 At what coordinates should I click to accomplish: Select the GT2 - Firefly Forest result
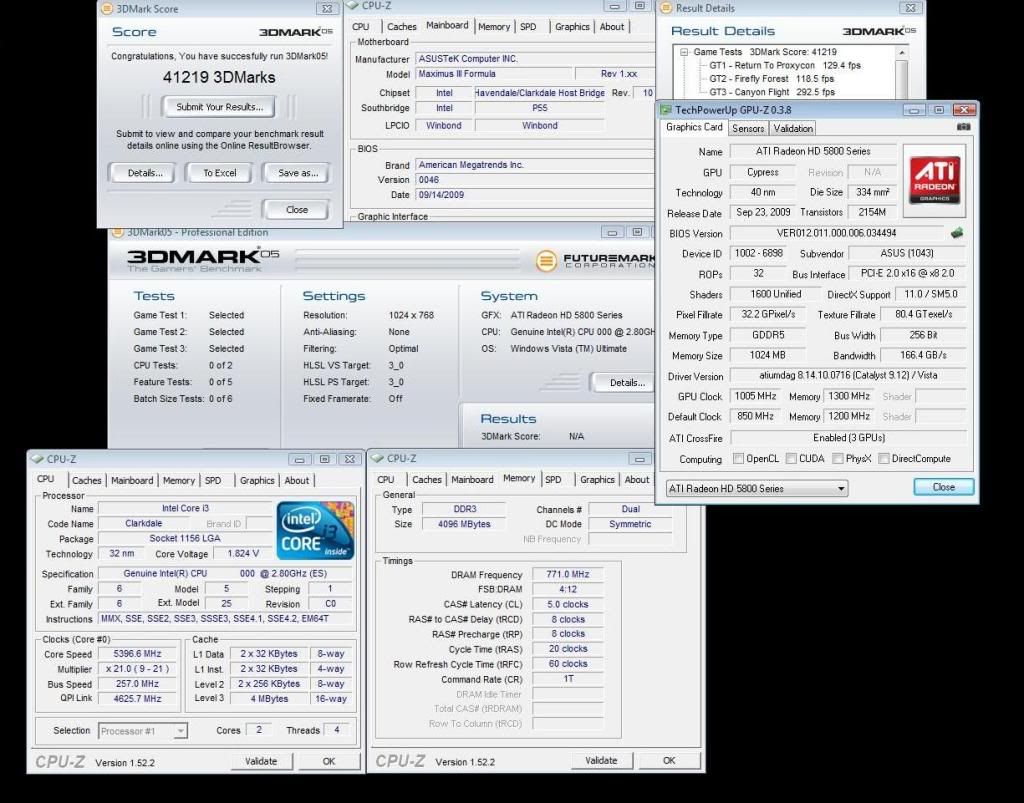772,79
